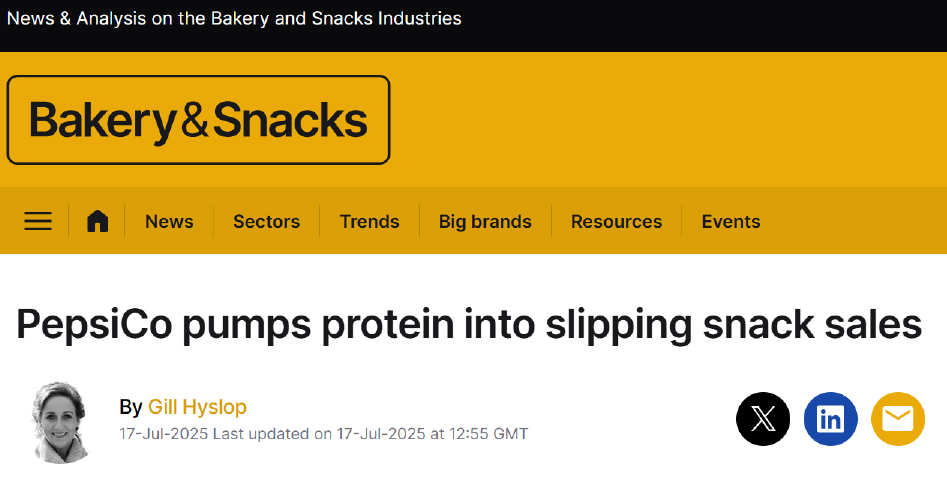Viewport: 947px width, 490px height.
Task: Click the word By before author name
Action: tap(130, 407)
